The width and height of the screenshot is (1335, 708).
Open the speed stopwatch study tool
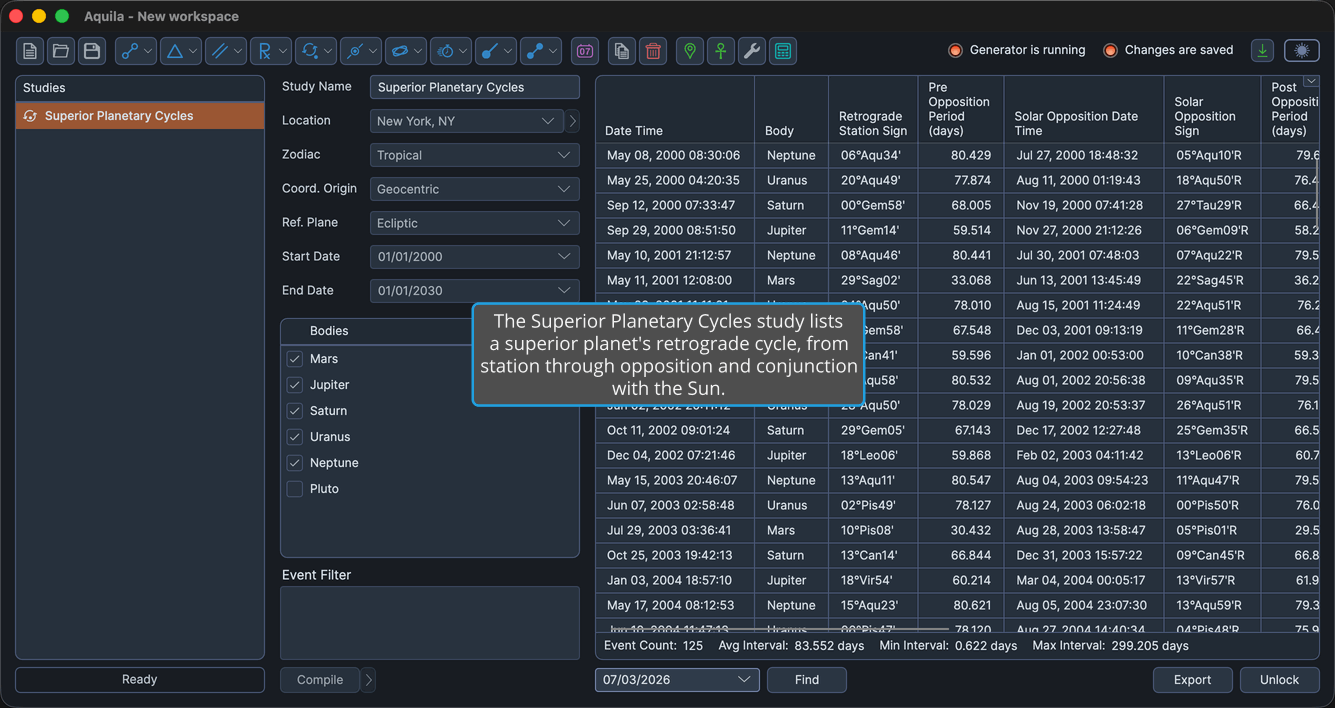click(451, 51)
